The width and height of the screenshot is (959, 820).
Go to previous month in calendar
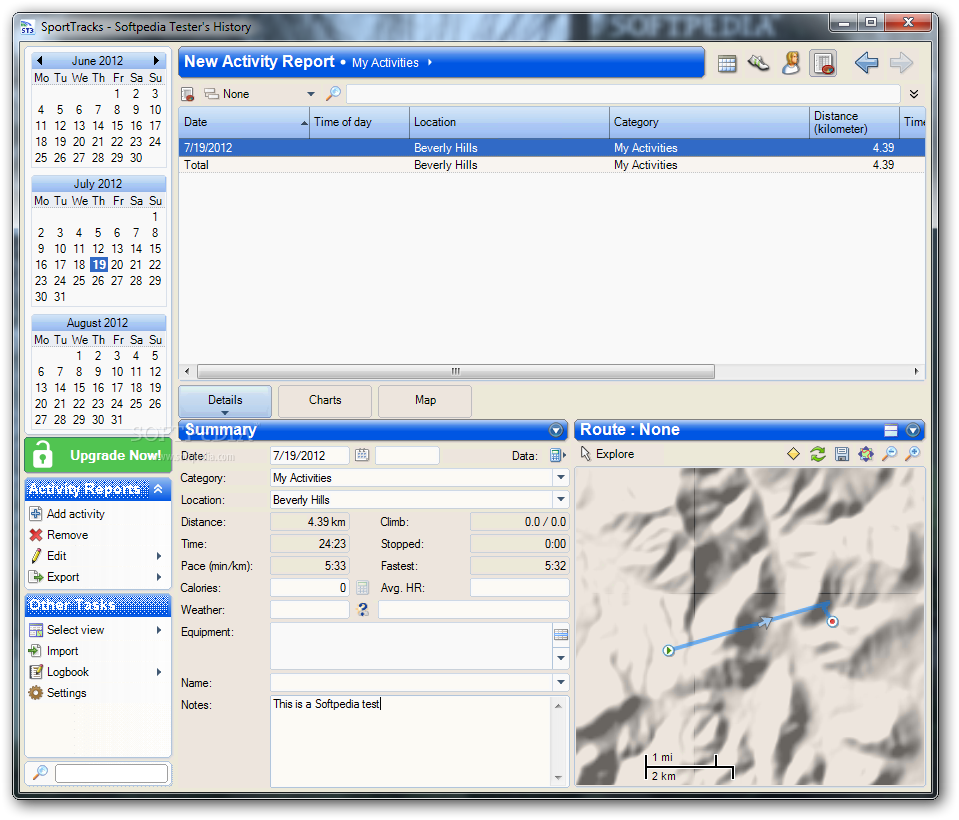[40, 61]
